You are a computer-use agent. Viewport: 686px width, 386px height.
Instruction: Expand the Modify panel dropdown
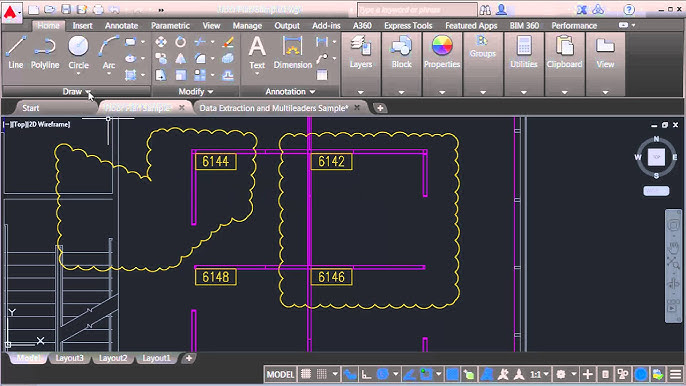196,91
